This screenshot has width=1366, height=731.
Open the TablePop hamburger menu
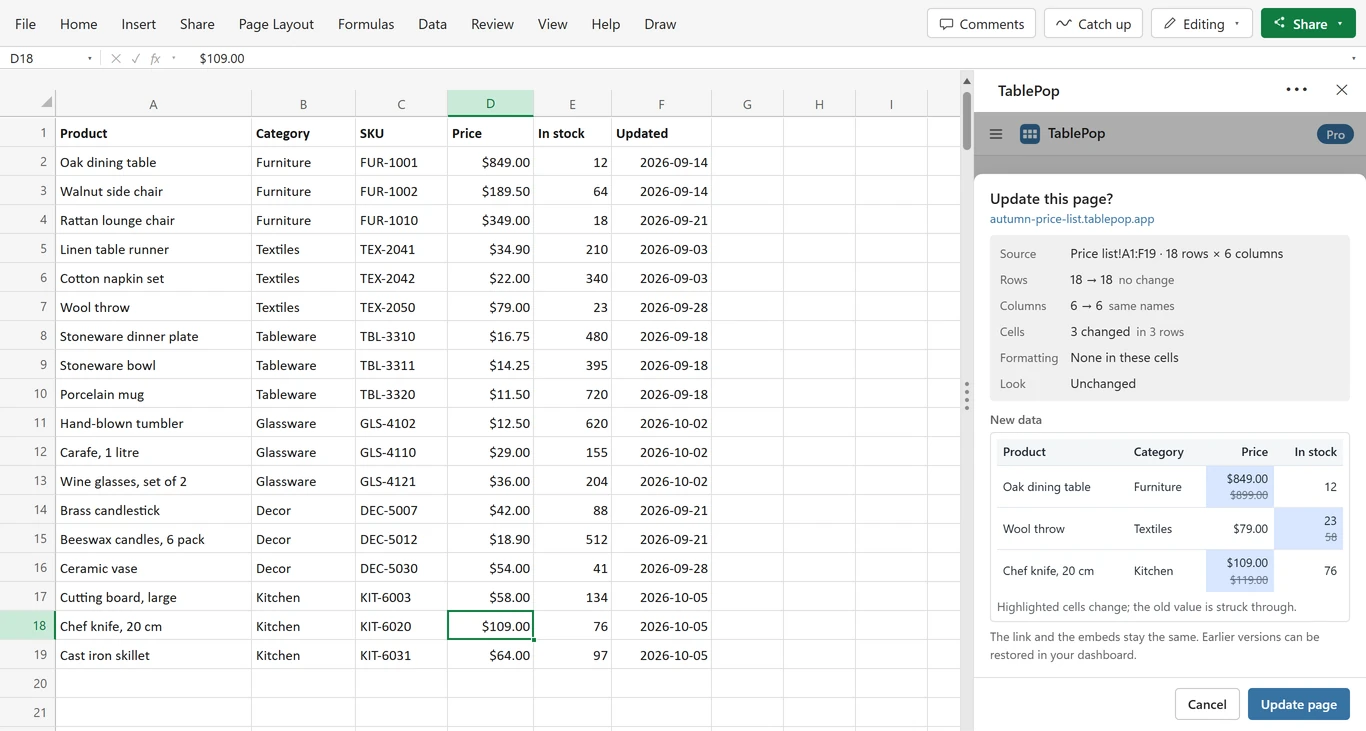pos(996,134)
